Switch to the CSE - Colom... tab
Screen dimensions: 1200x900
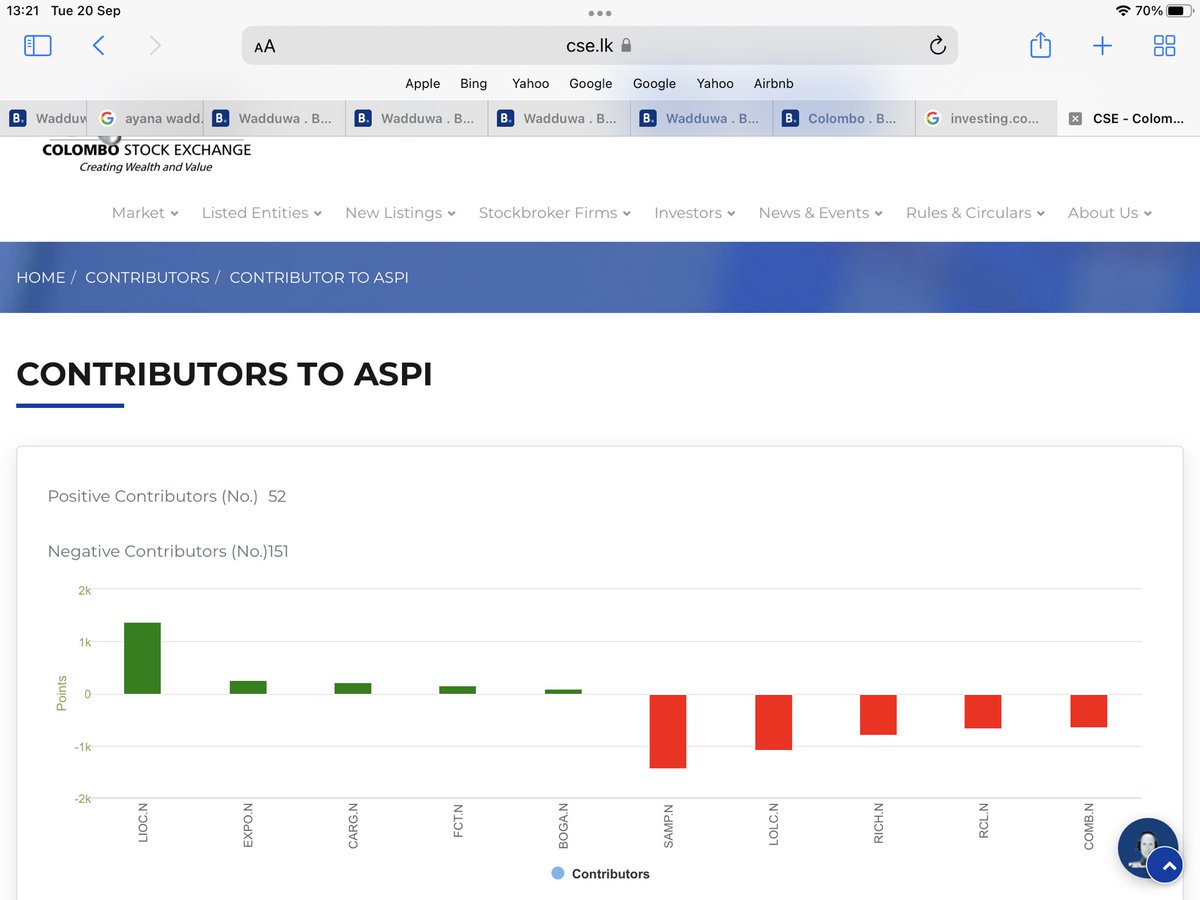coord(1128,118)
